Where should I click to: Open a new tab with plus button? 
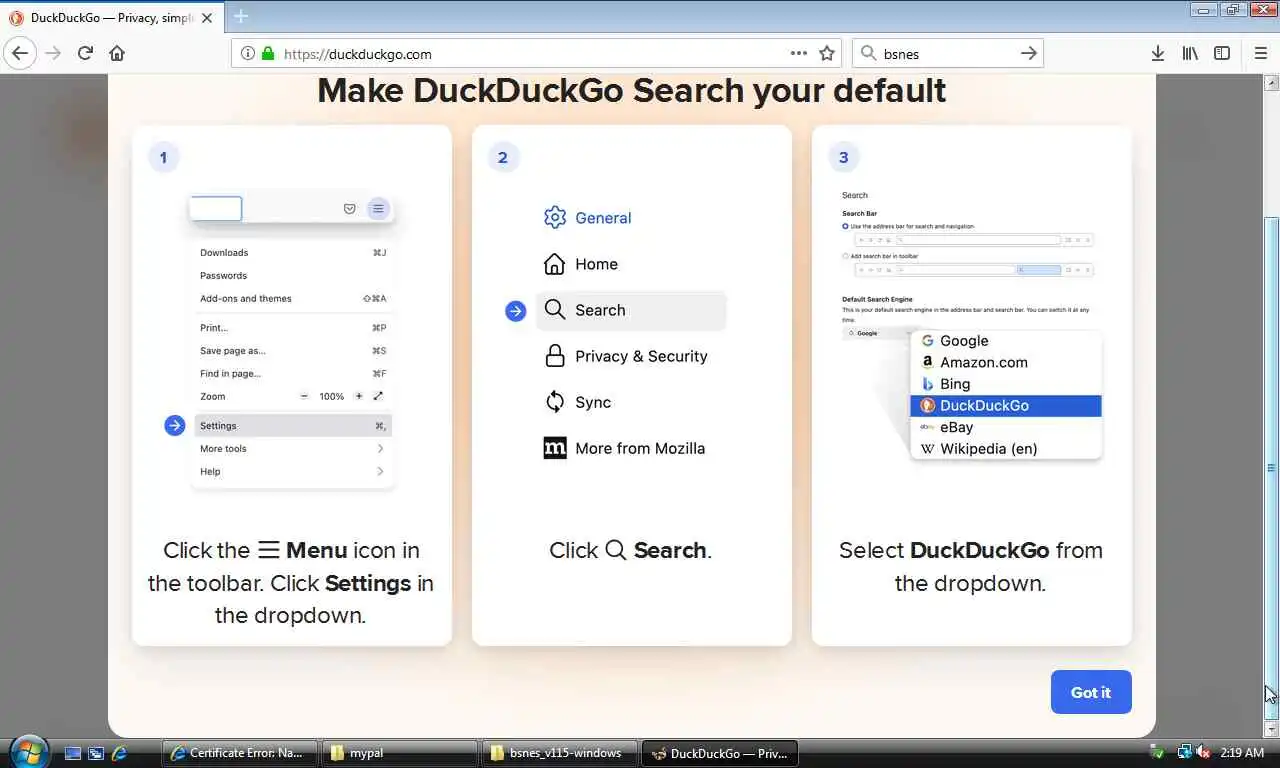[241, 16]
